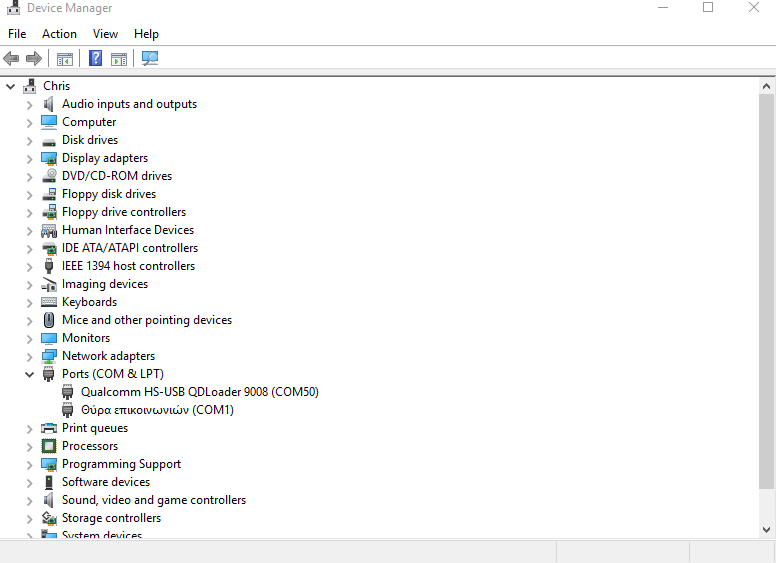Click the Keyboards icon

[x=48, y=302]
